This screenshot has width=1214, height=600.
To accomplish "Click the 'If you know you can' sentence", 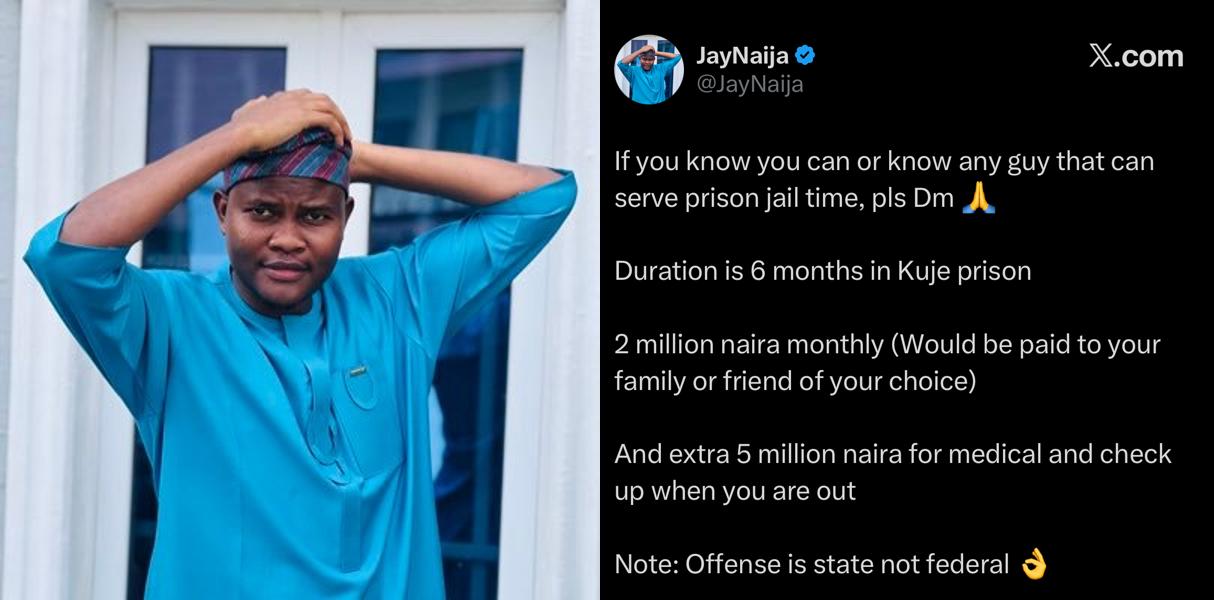I will tap(885, 180).
